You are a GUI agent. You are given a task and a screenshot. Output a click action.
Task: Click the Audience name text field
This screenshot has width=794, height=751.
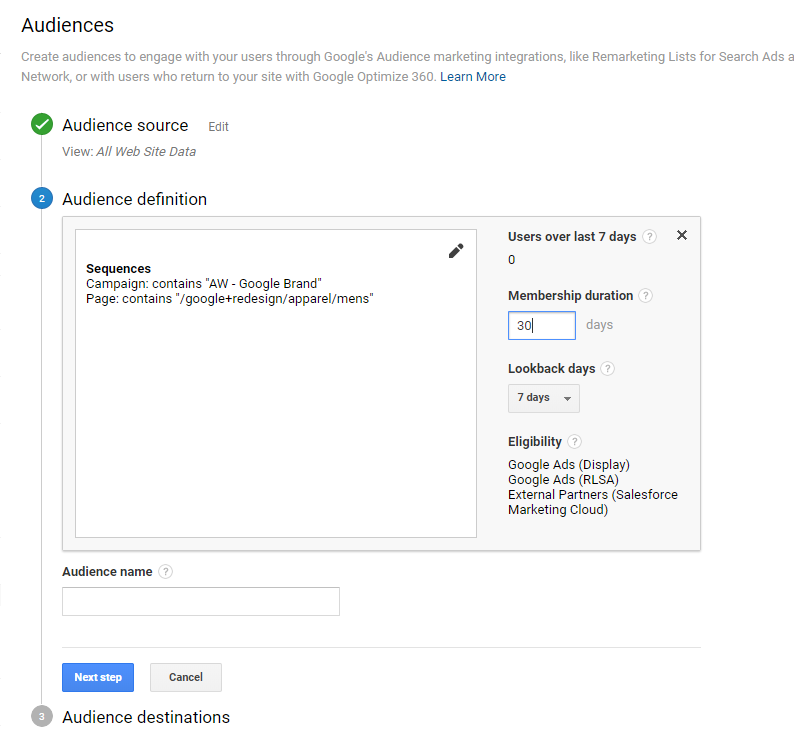click(x=201, y=601)
